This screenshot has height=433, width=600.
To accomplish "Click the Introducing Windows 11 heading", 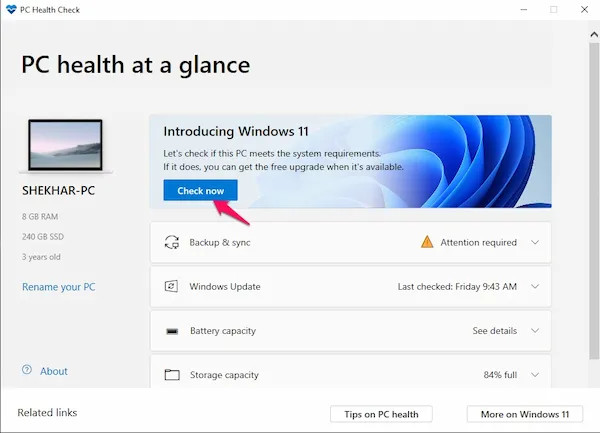I will [236, 131].
